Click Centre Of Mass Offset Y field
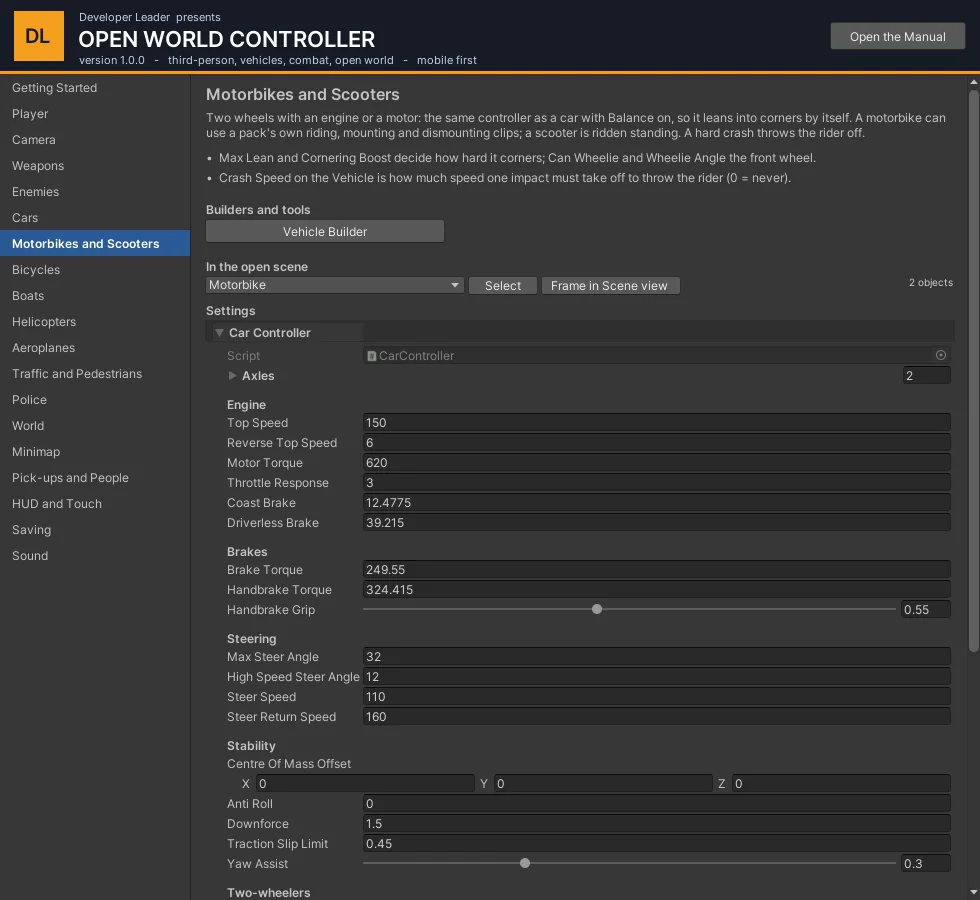Viewport: 980px width, 900px height. click(603, 783)
